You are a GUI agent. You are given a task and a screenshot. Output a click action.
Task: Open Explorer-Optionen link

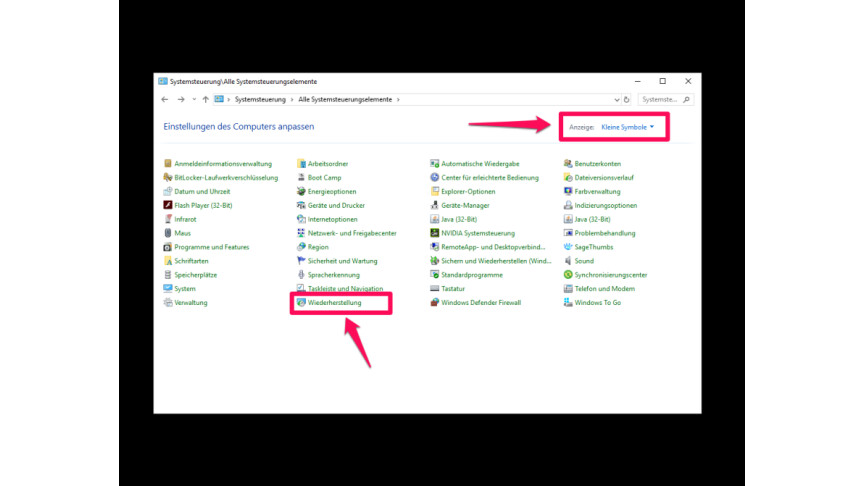coord(468,191)
